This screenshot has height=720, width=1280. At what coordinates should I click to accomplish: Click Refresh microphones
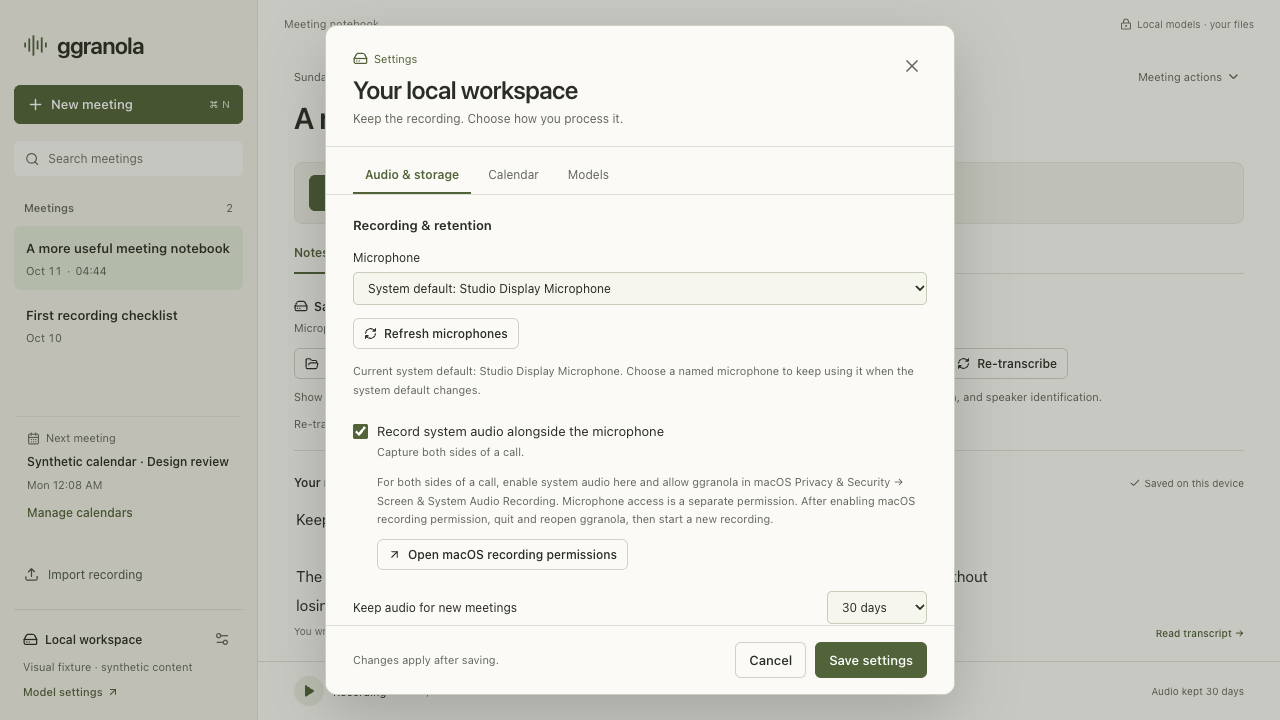pos(436,333)
